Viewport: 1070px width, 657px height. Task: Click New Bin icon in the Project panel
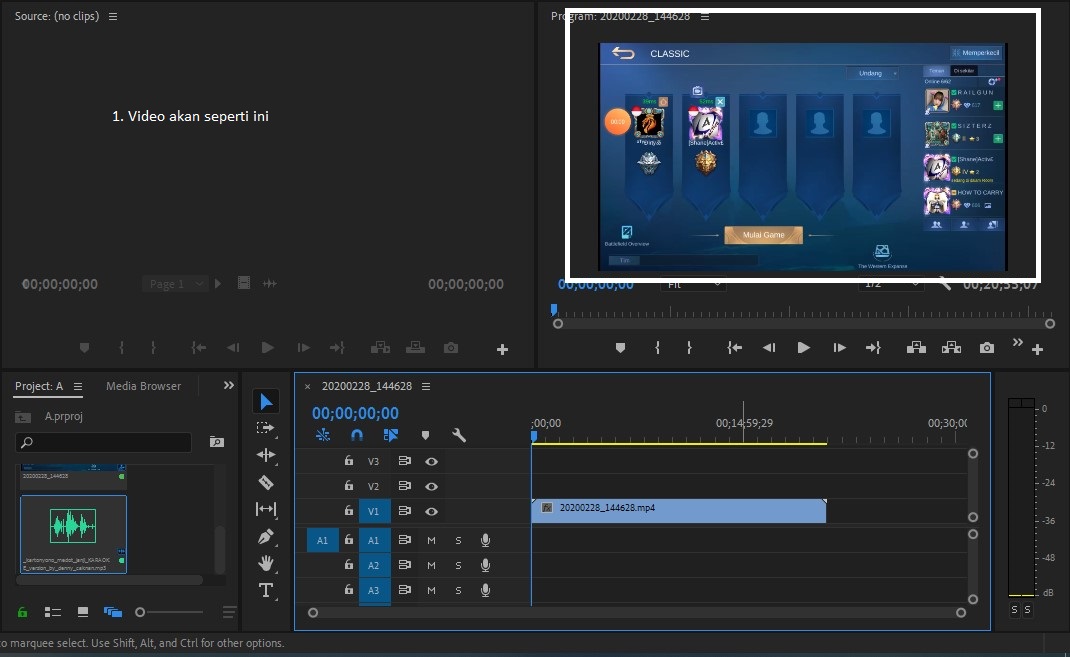pyautogui.click(x=217, y=442)
